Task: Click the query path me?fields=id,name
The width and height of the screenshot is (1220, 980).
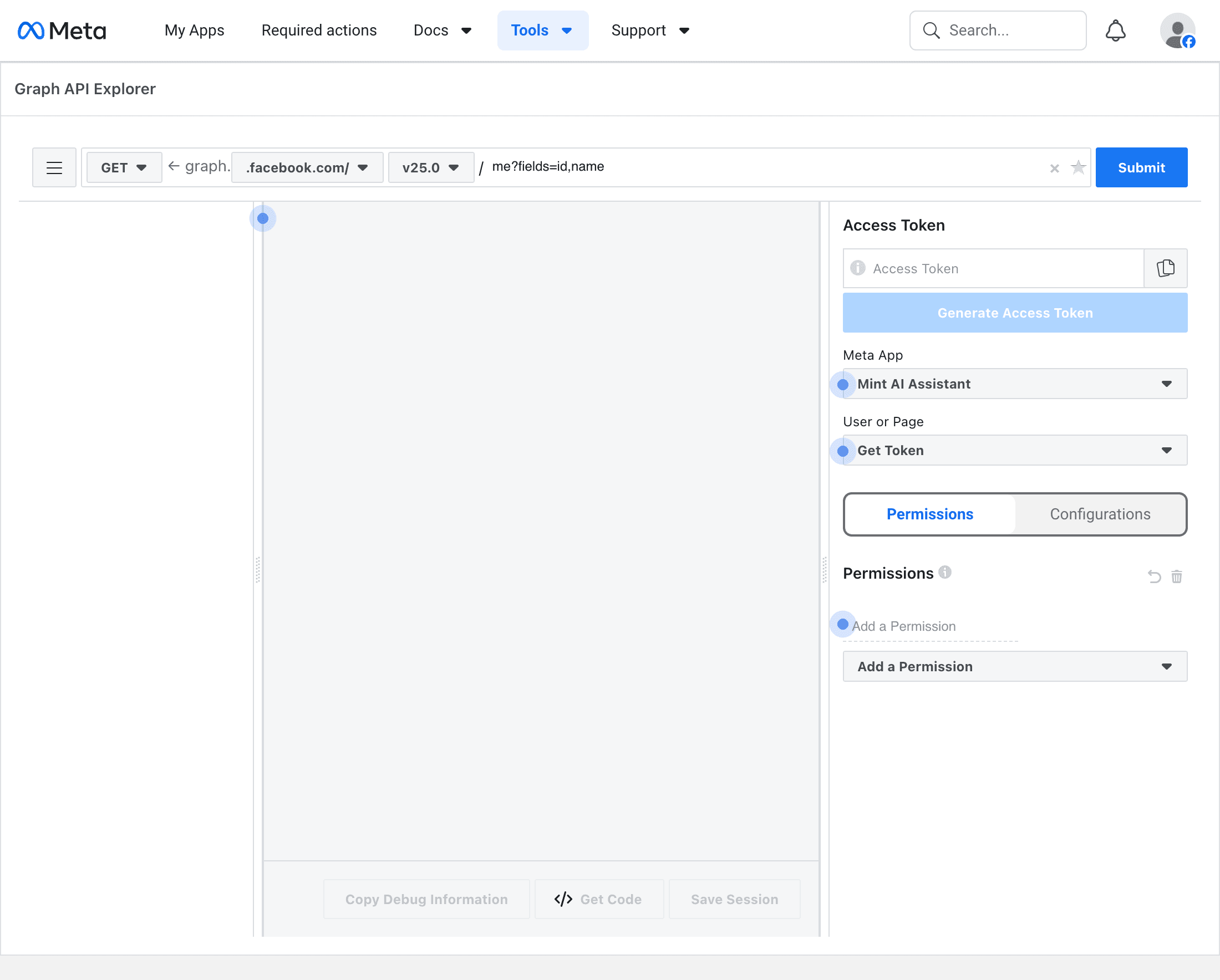Action: tap(548, 166)
